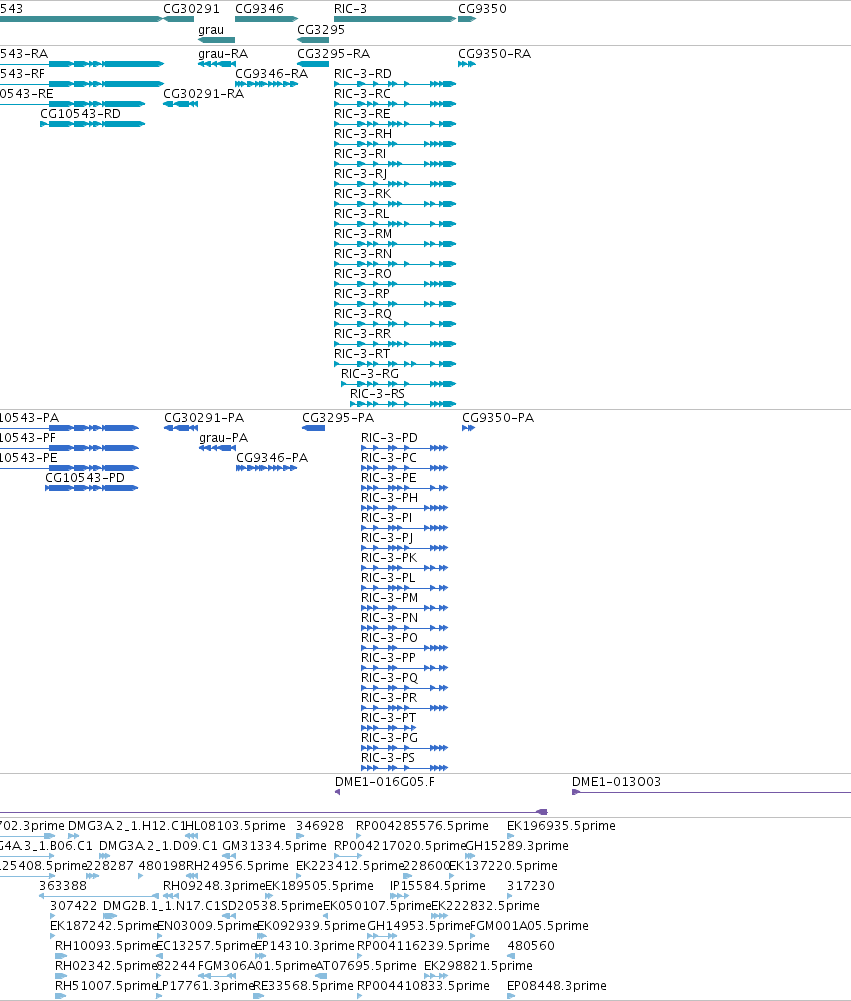Select the EP08448.3prime EST label

click(x=557, y=986)
